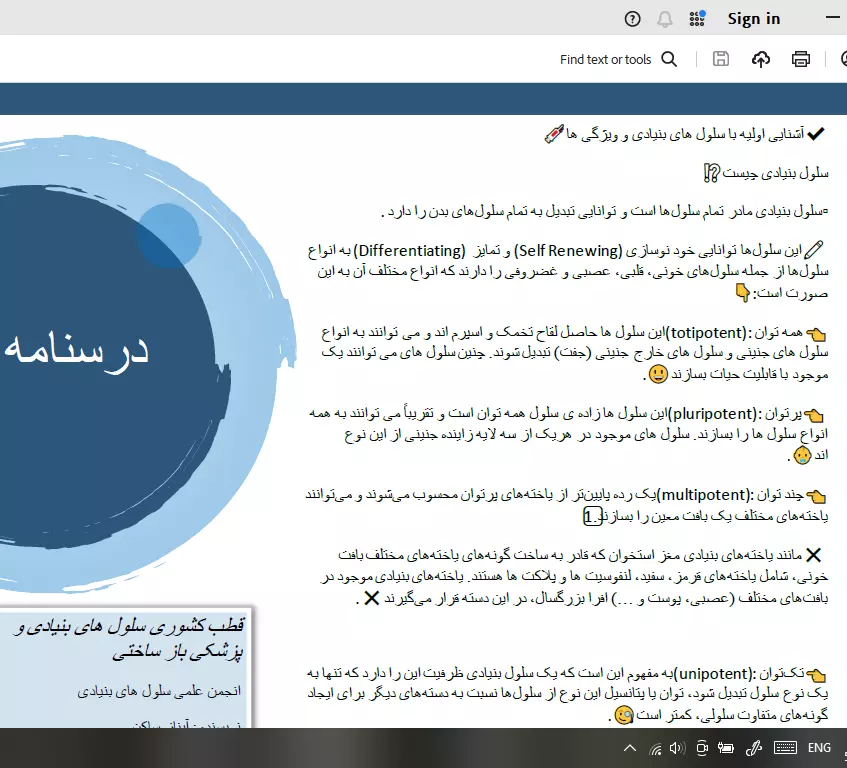Click the cloud upload icon
Image resolution: width=847 pixels, height=768 pixels.
coord(761,60)
